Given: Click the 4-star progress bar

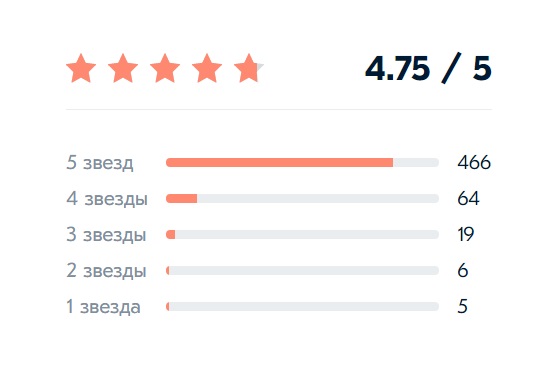Looking at the screenshot, I should (302, 199).
